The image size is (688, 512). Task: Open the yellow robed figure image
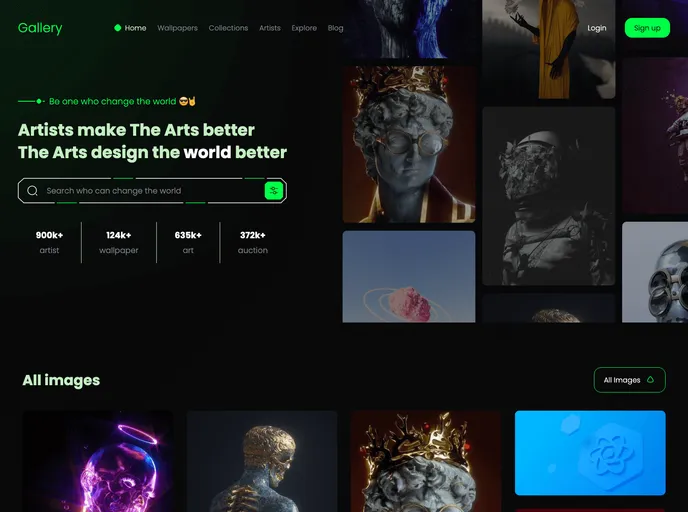pyautogui.click(x=548, y=49)
